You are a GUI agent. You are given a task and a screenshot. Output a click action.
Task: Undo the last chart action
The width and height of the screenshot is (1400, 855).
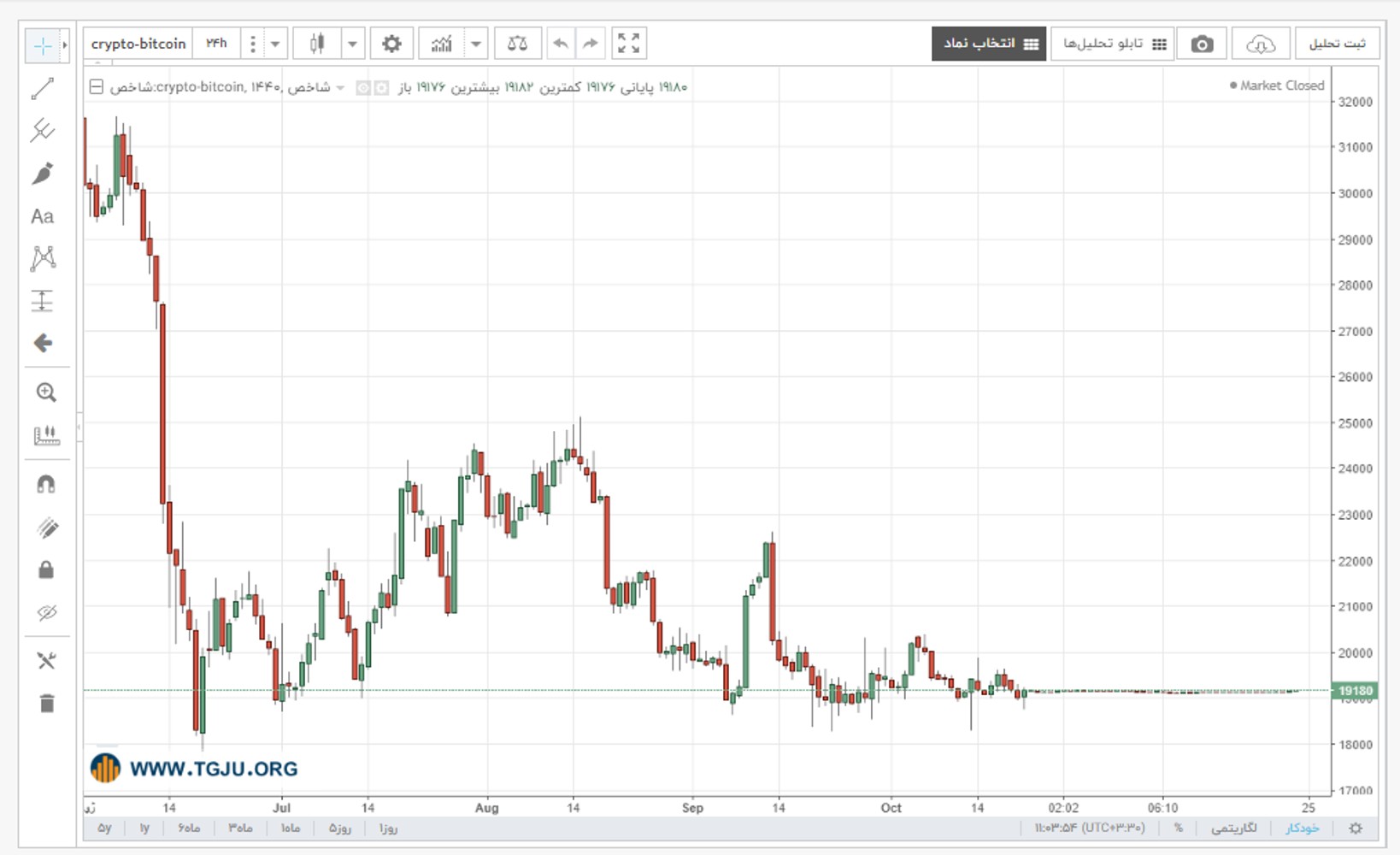561,44
